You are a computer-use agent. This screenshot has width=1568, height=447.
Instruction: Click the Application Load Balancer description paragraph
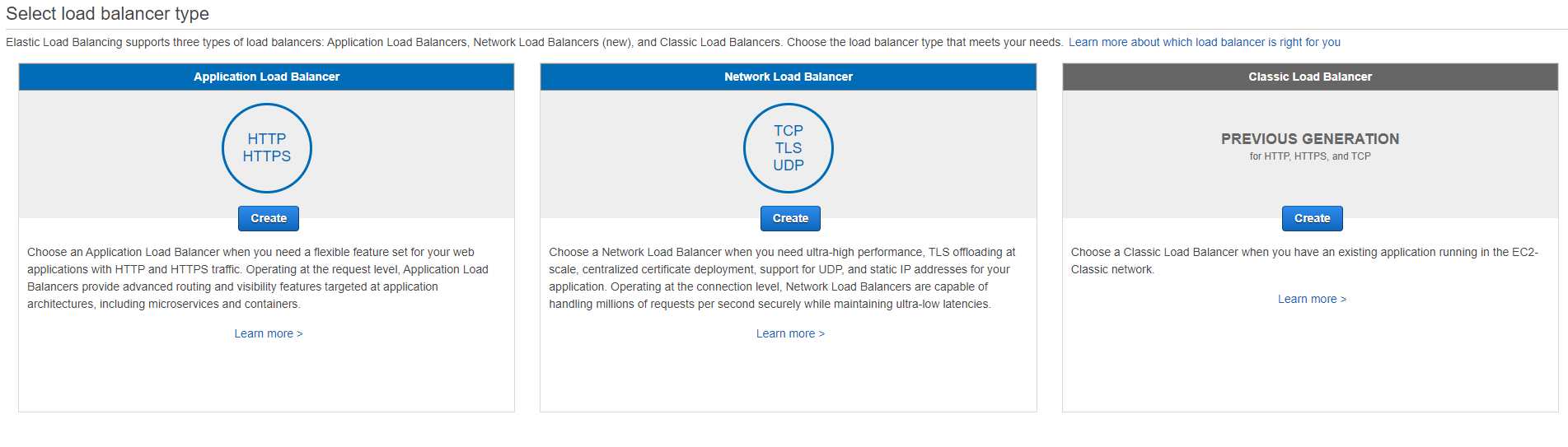[258, 278]
